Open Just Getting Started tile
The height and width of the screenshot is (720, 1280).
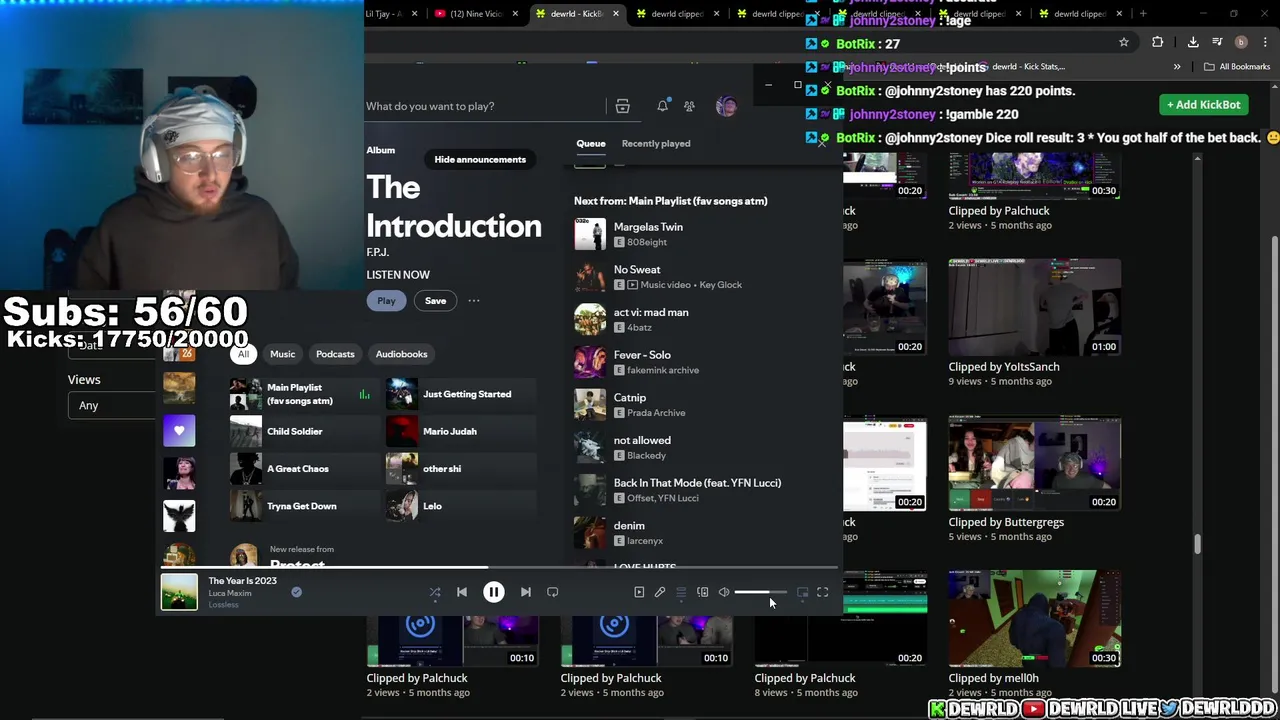click(x=461, y=394)
